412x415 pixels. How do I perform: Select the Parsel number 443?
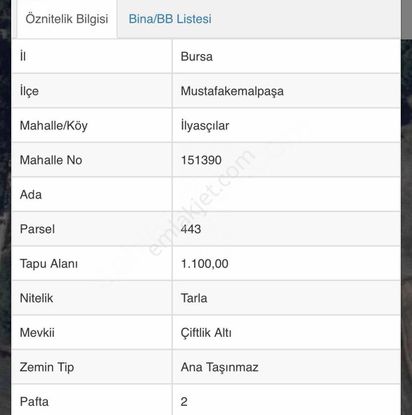(x=191, y=229)
